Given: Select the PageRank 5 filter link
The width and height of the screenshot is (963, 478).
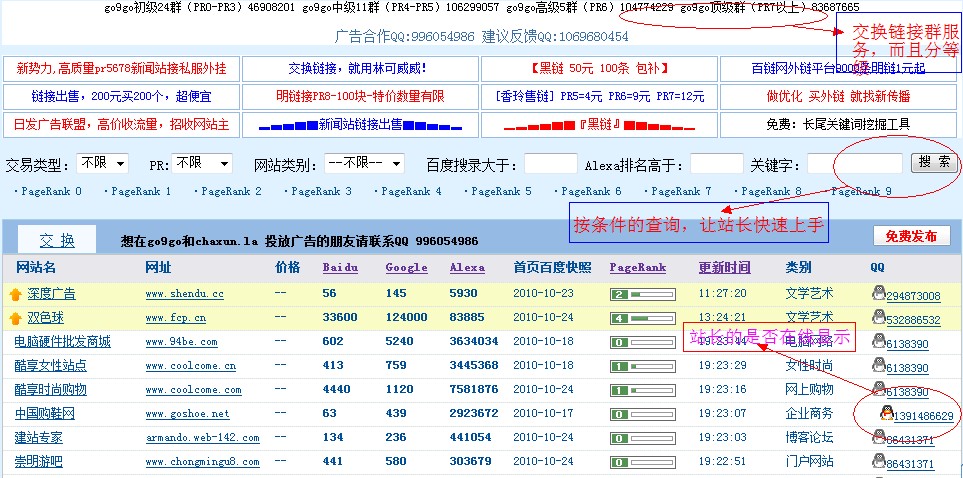Looking at the screenshot, I should tap(501, 191).
